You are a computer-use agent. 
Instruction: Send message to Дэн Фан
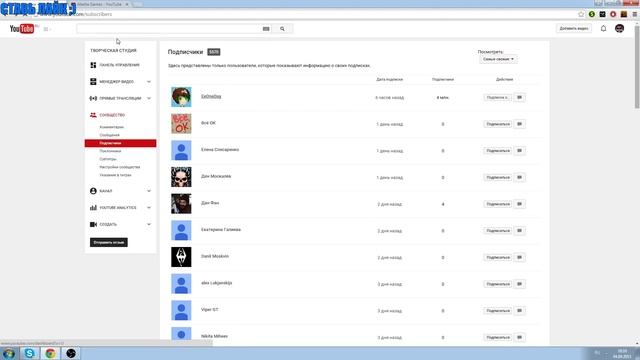520,204
